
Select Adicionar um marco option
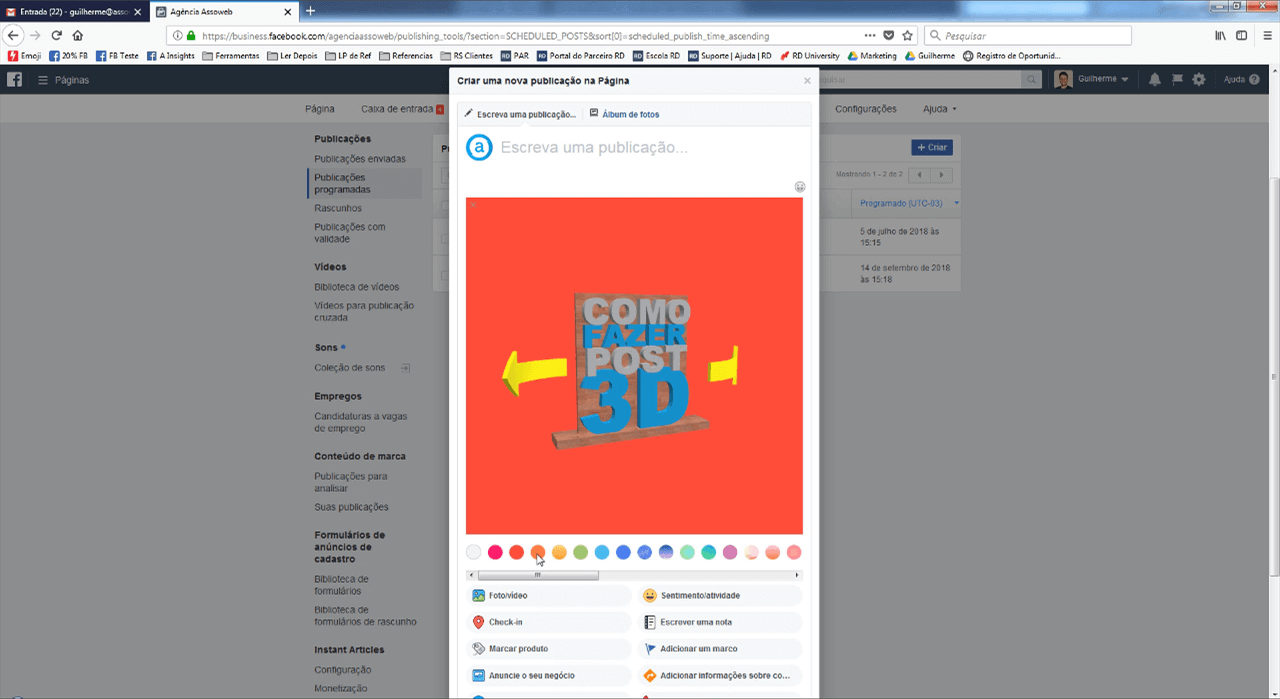pos(698,649)
